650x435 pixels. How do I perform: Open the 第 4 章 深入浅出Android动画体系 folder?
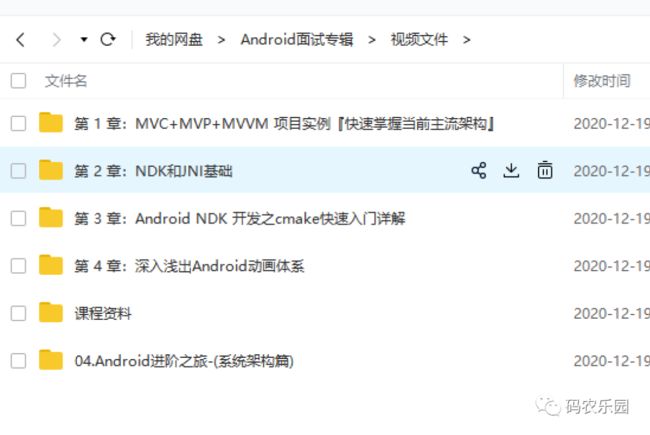[x=189, y=266]
